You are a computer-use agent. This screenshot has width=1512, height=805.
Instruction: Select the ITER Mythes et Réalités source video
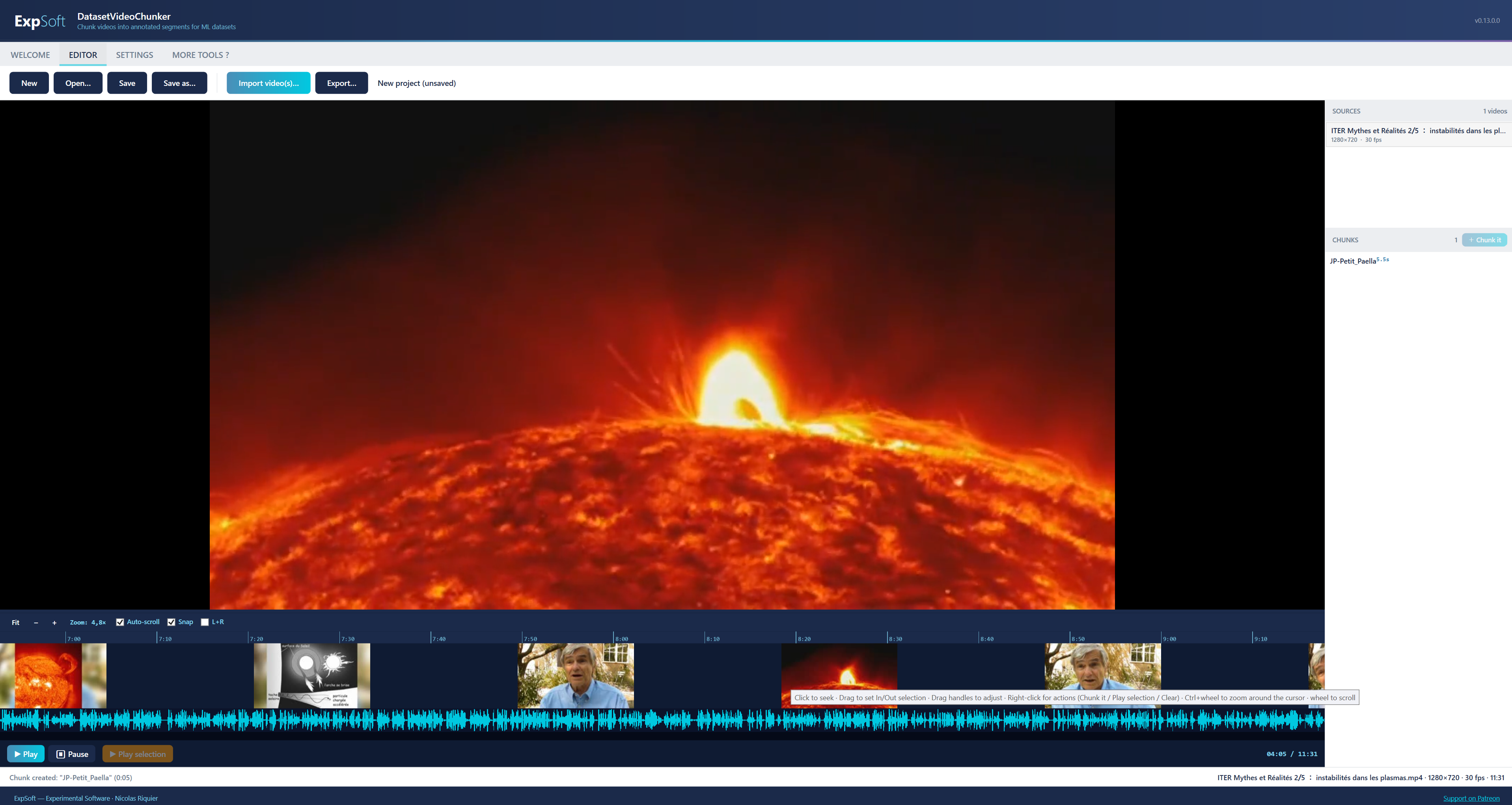pyautogui.click(x=1418, y=134)
